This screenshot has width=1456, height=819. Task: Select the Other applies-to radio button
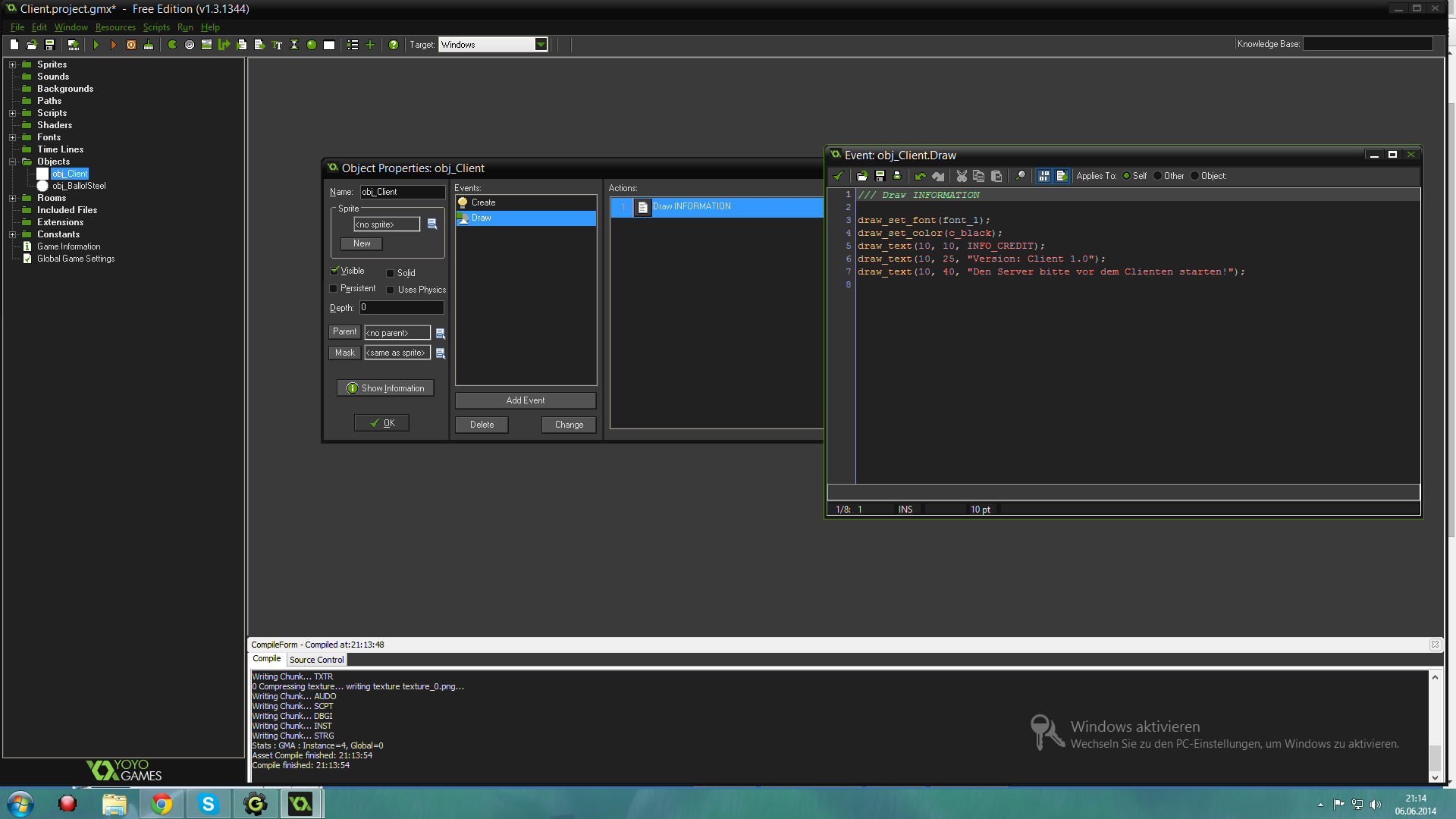1157,176
